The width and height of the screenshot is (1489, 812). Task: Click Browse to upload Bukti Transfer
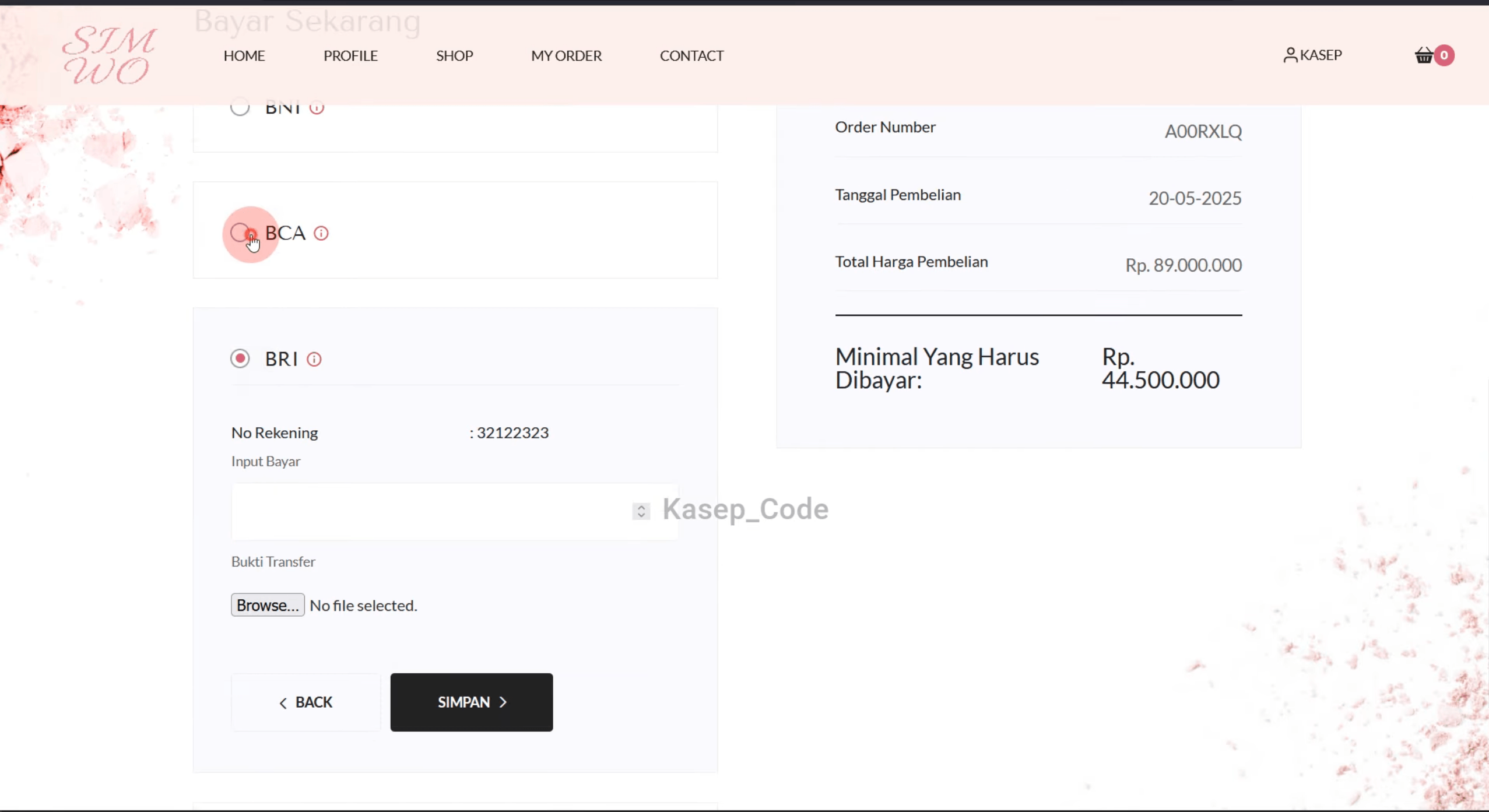268,605
